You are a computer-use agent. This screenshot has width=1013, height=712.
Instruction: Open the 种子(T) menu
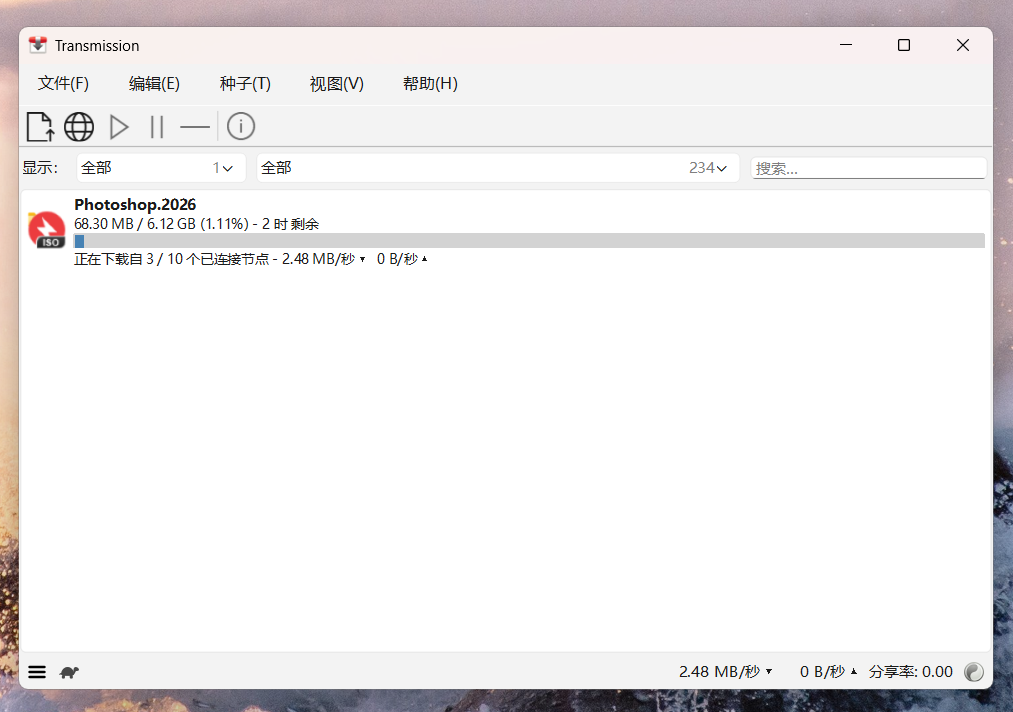245,84
